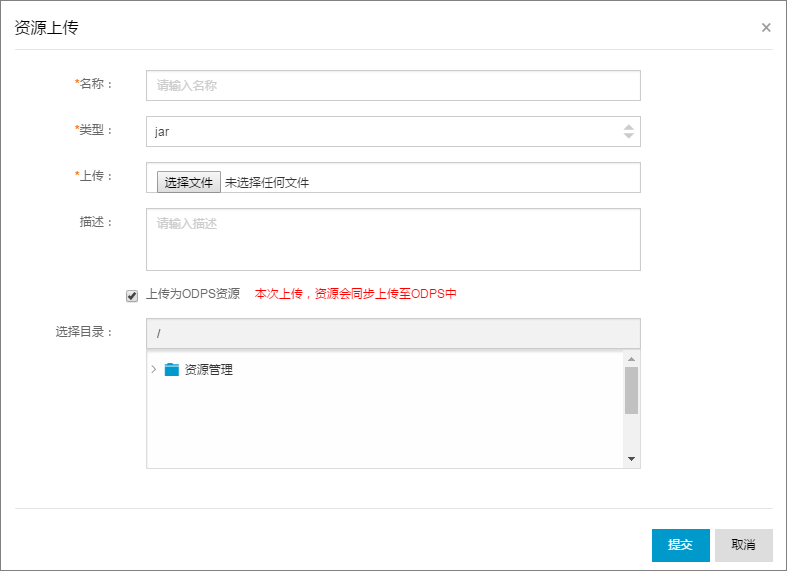Click the 未选择任何文件 text
Screen dimensions: 787x571
coord(267,183)
